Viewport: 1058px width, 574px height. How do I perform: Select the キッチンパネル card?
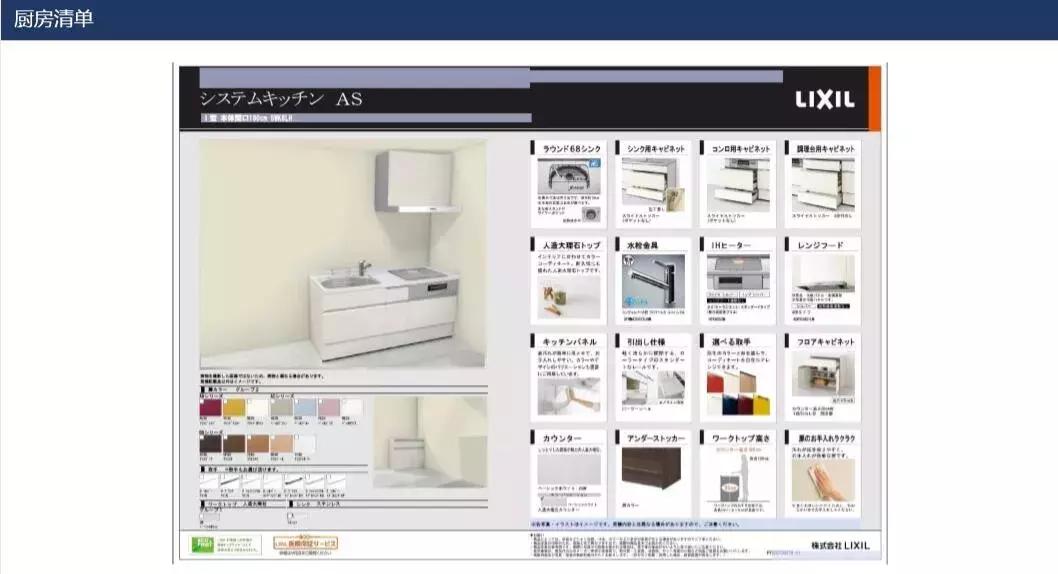click(x=568, y=378)
